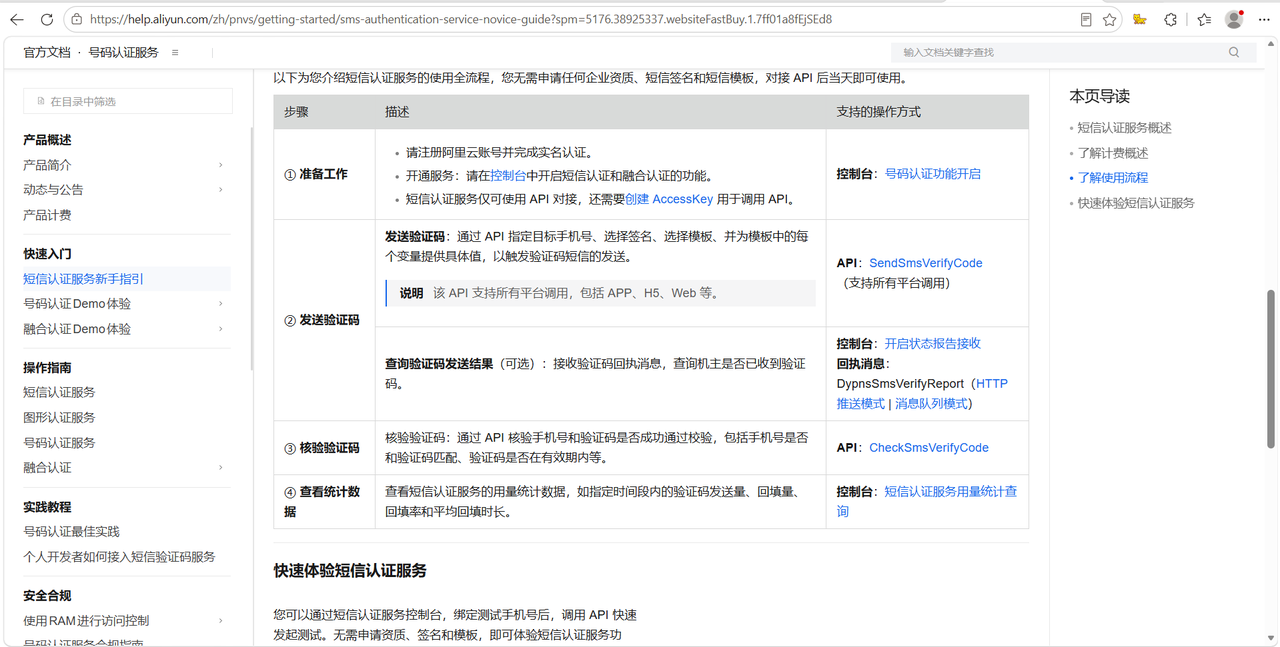The width and height of the screenshot is (1280, 647).
Task: Focus the 在目录中筛选 filter box
Action: tap(128, 101)
